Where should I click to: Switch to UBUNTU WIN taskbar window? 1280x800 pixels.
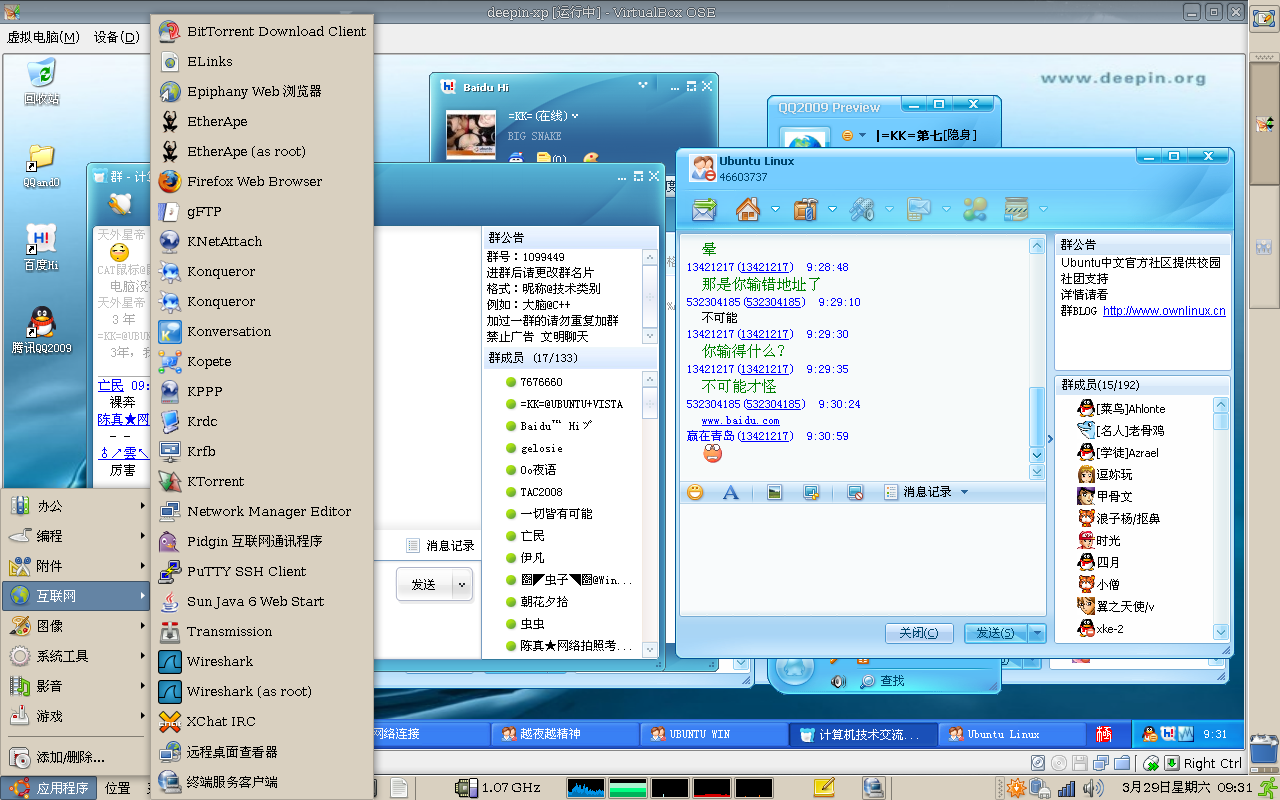[712, 734]
